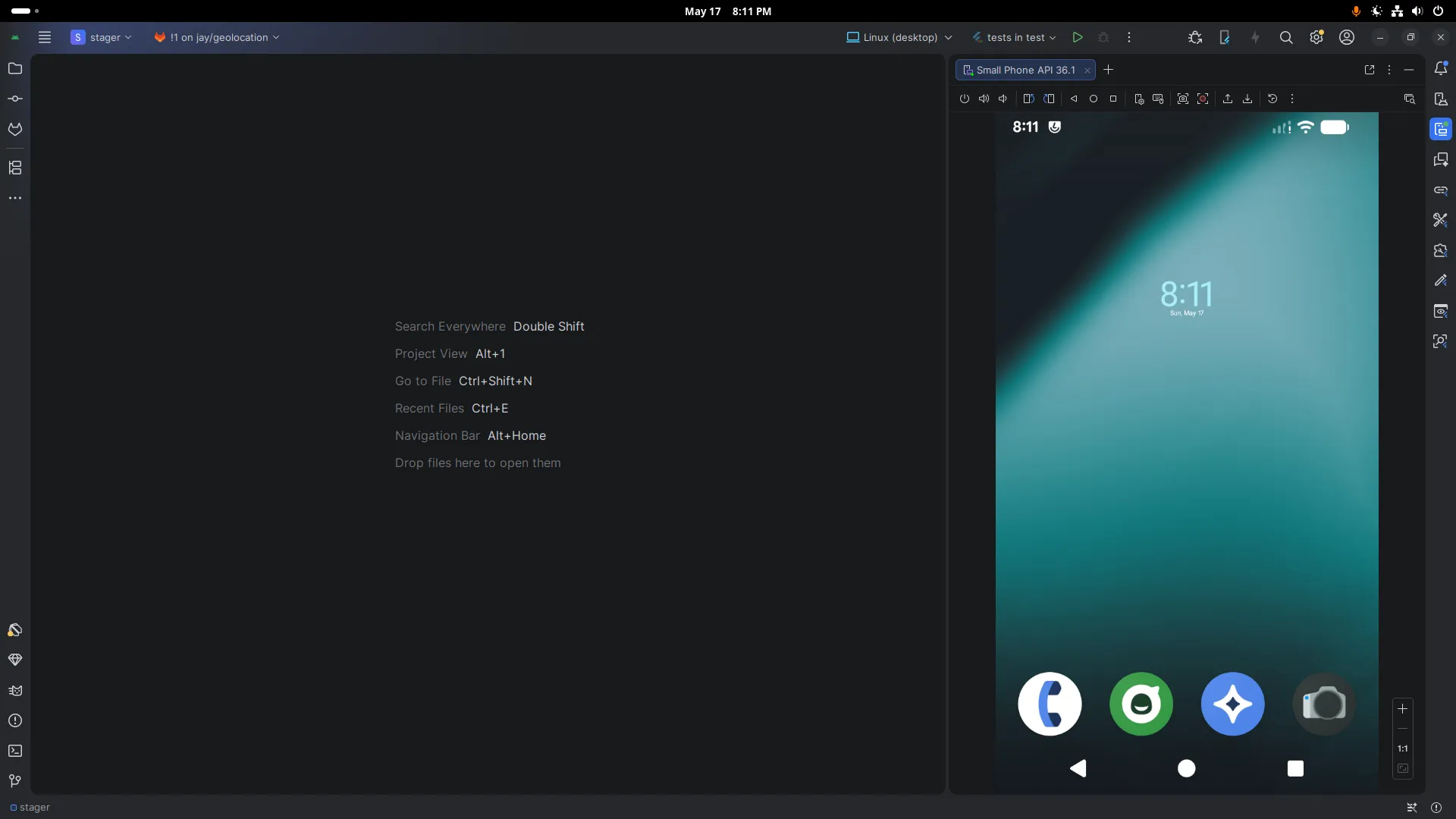Viewport: 1456px width, 819px height.
Task: Open the Structure tool window
Action: tap(14, 168)
